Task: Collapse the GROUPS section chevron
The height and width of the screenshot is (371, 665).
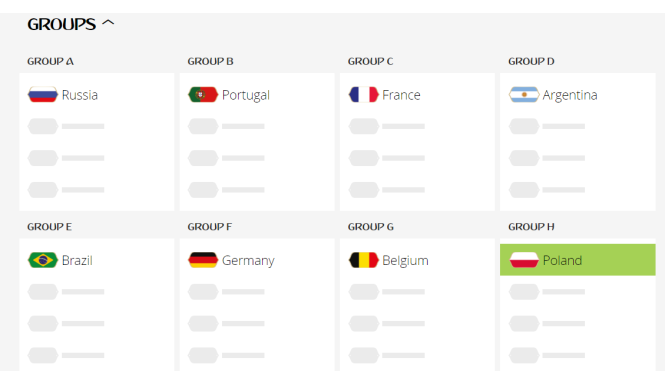Action: coord(108,23)
